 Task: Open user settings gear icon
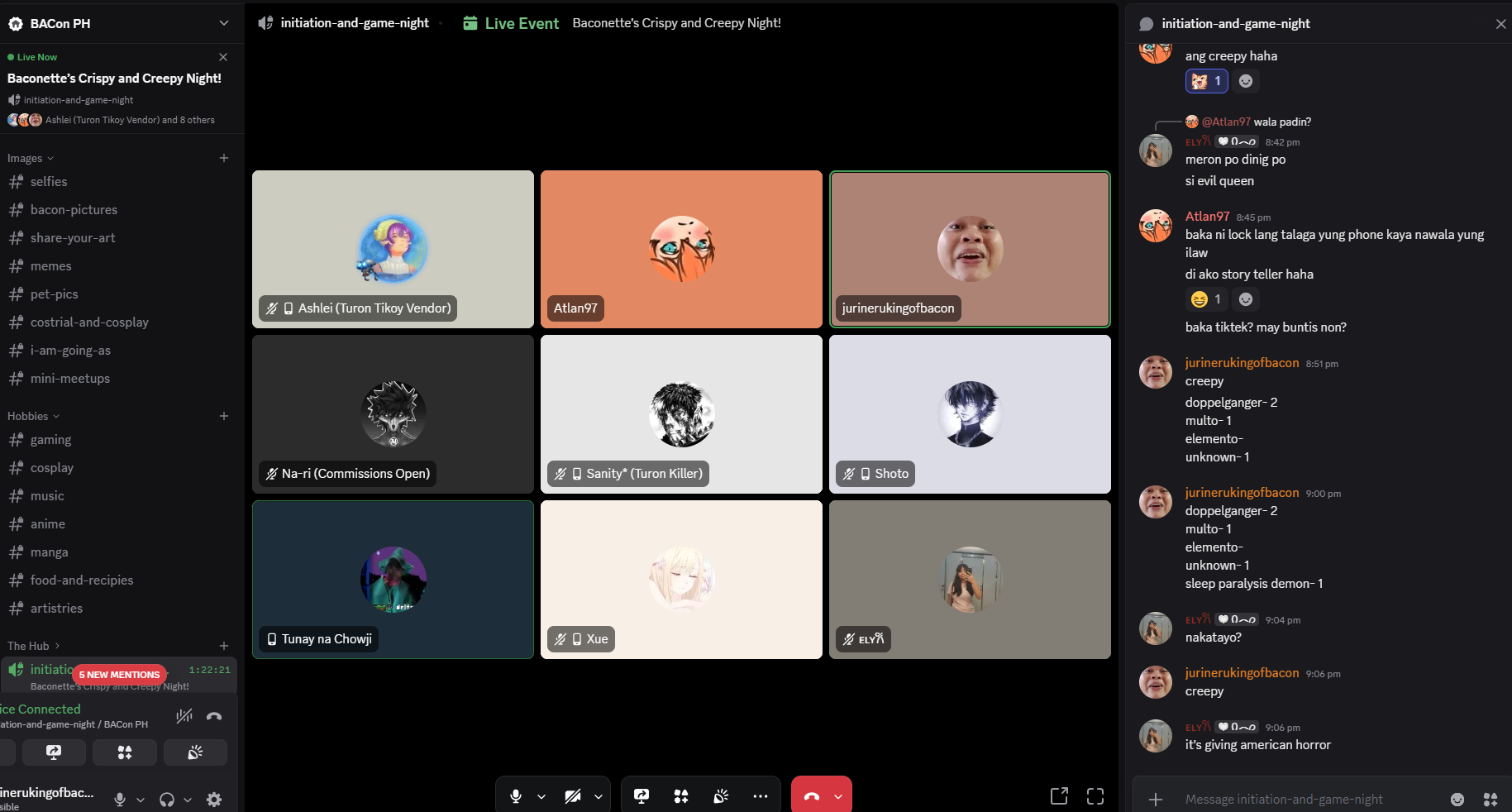click(214, 800)
